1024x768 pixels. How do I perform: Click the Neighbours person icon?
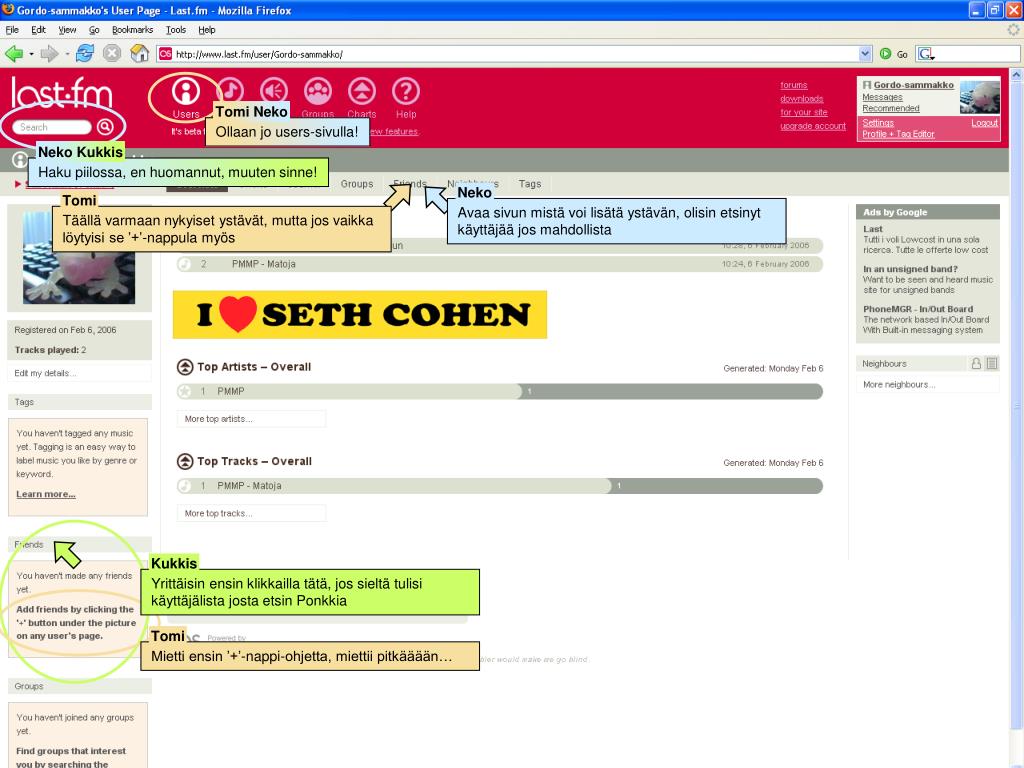pyautogui.click(x=976, y=364)
